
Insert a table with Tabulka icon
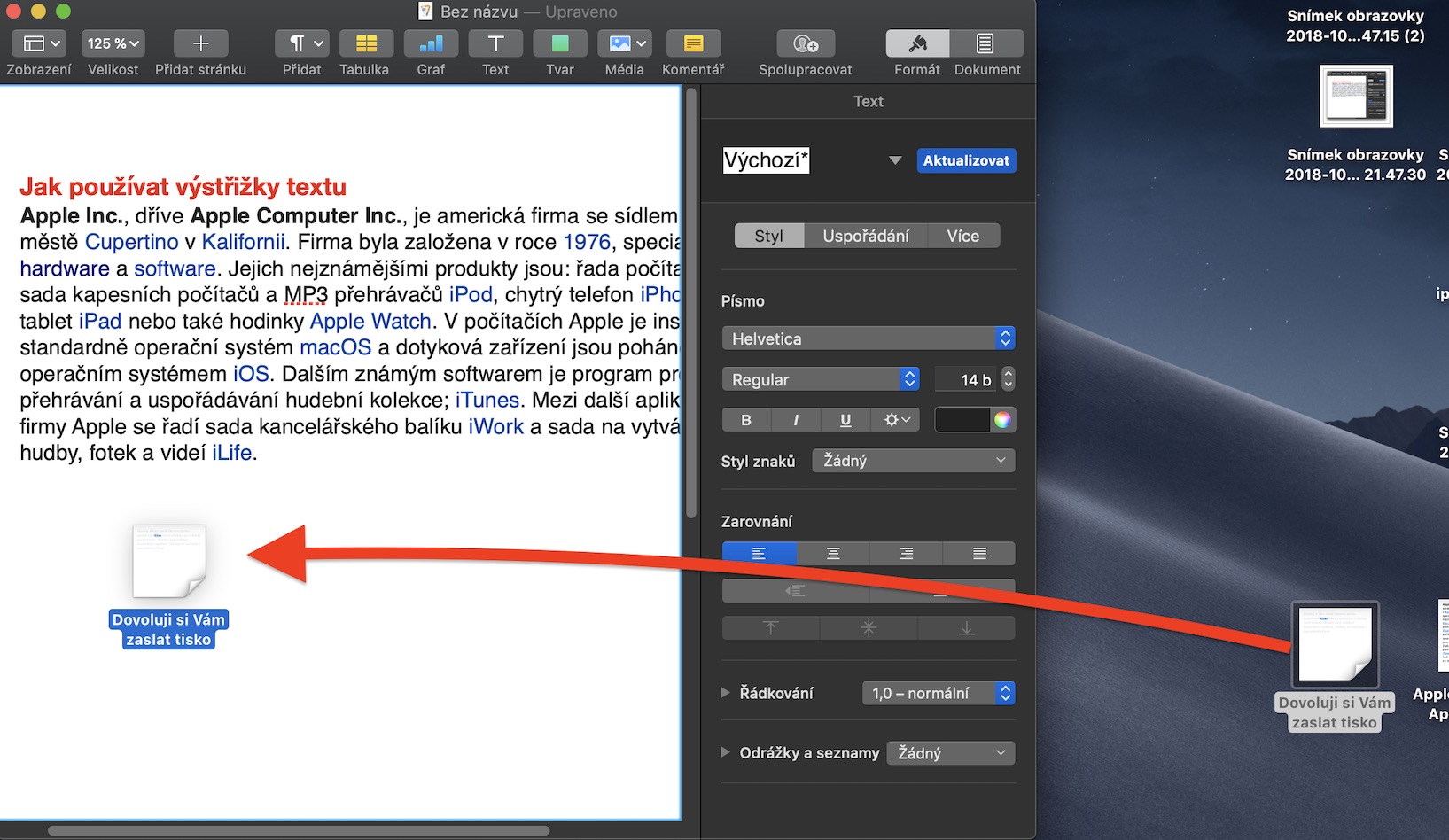[x=366, y=43]
